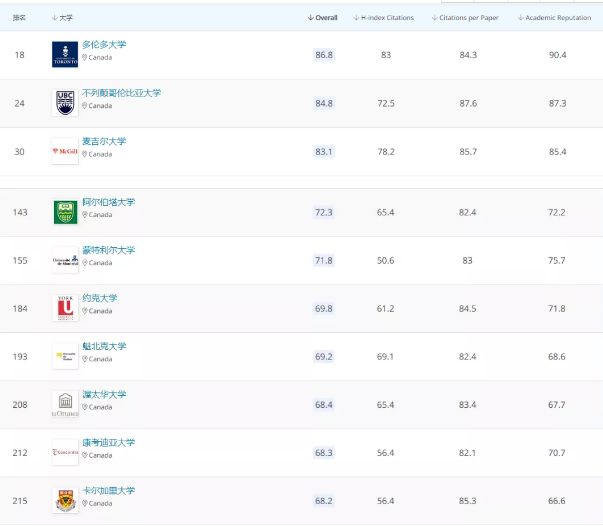The image size is (603, 526).
Task: Click rank number 18
Action: (x=20, y=55)
